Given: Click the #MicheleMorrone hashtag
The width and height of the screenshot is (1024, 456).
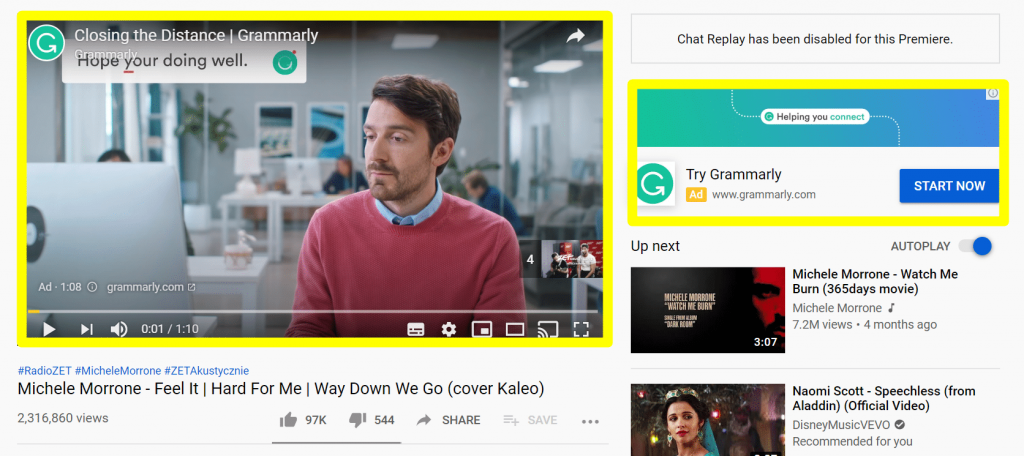Looking at the screenshot, I should coord(118,370).
